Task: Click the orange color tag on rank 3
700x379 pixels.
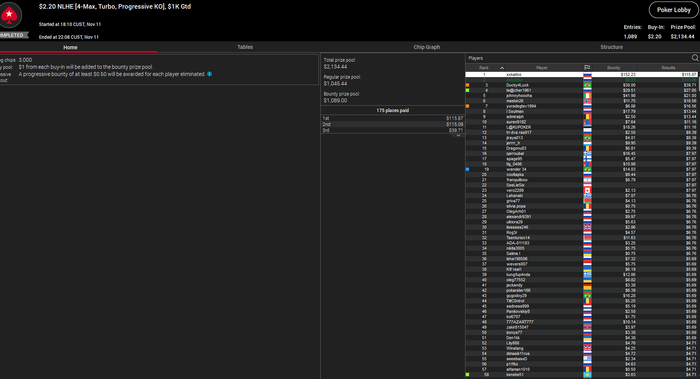Action: (x=467, y=85)
